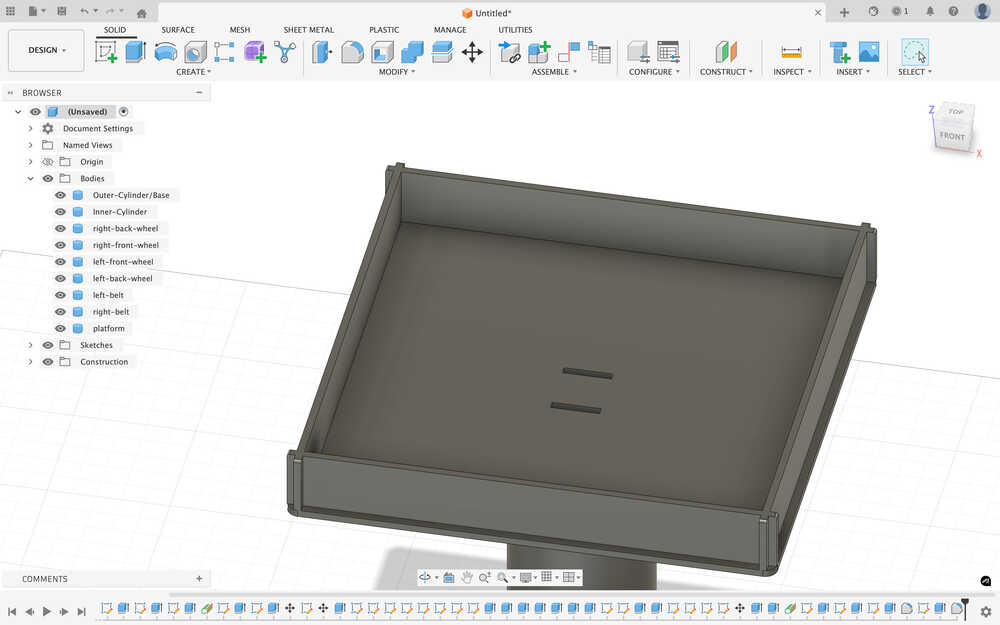Click the Select tool icon

(x=915, y=52)
